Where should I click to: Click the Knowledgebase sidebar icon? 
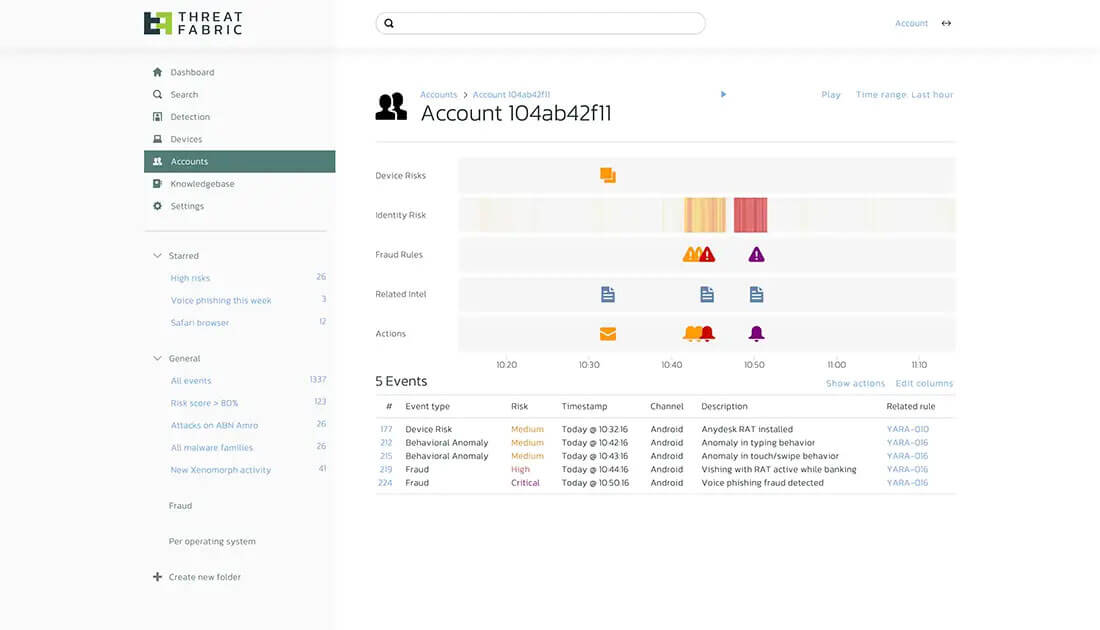pos(157,183)
